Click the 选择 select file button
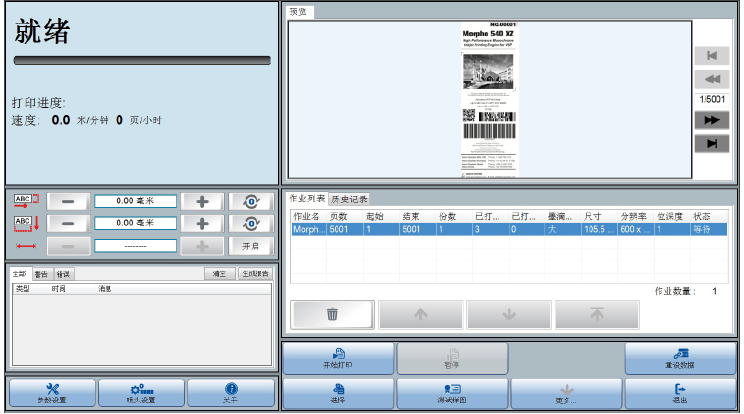 tap(338, 393)
